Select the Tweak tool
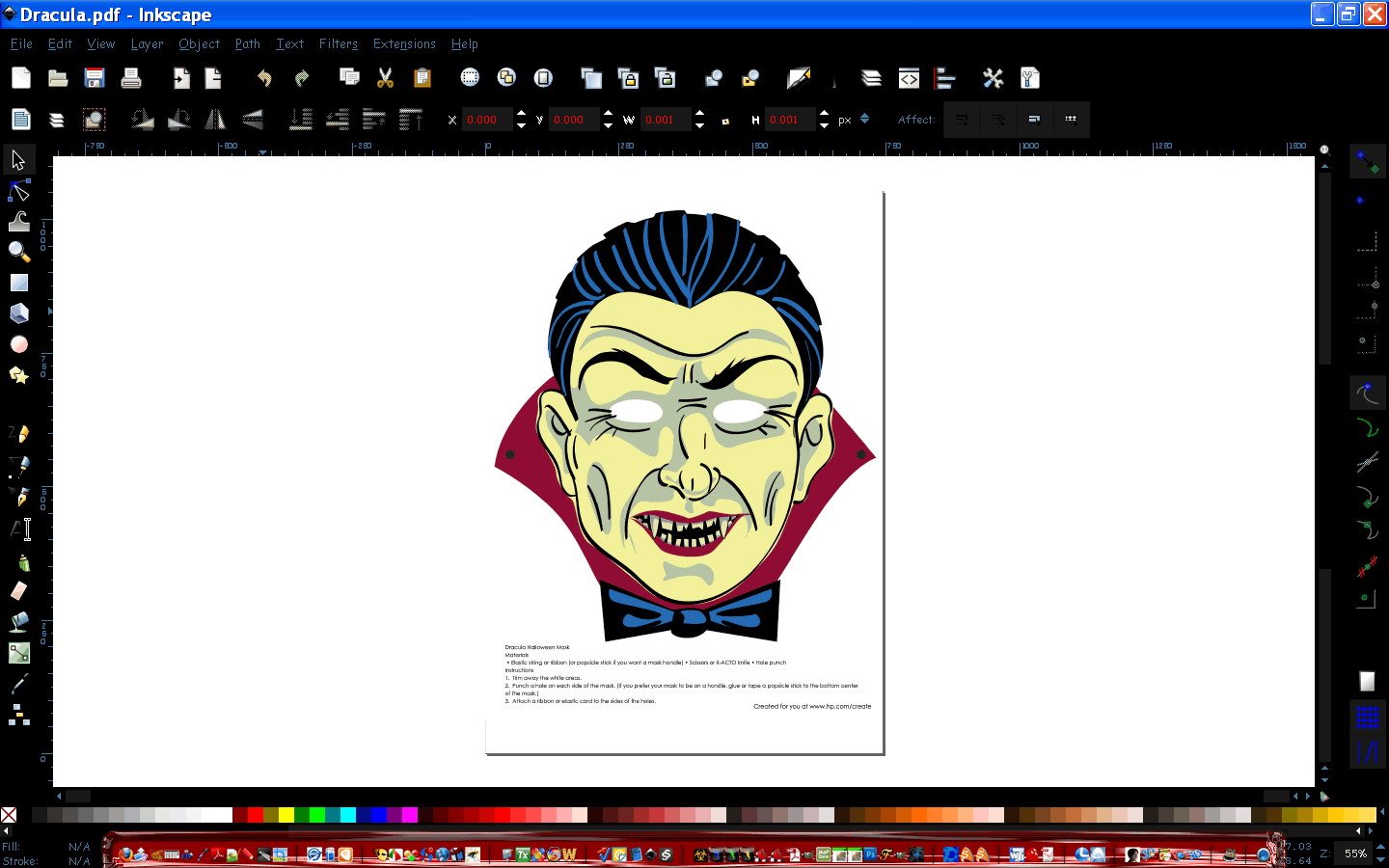This screenshot has height=868, width=1389. (x=19, y=221)
